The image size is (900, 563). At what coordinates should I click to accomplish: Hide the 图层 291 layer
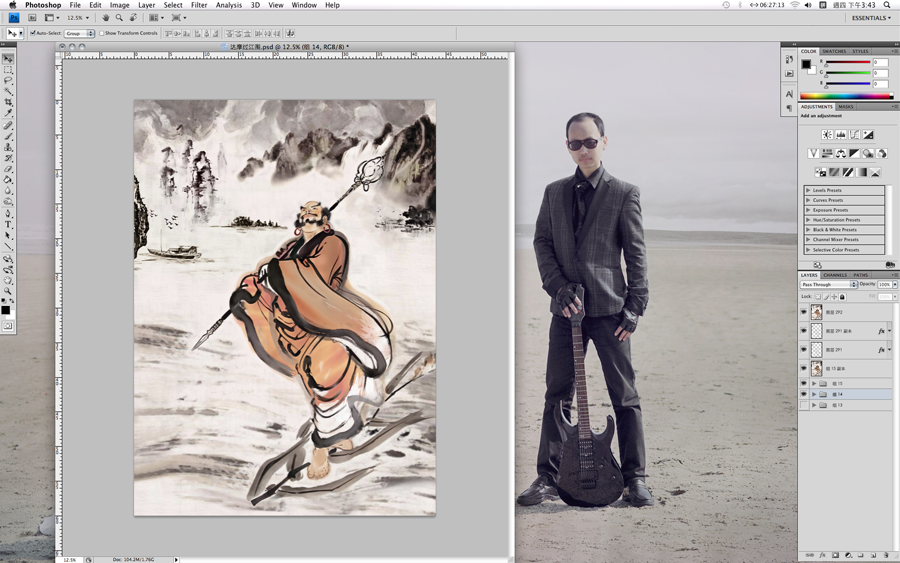[804, 350]
